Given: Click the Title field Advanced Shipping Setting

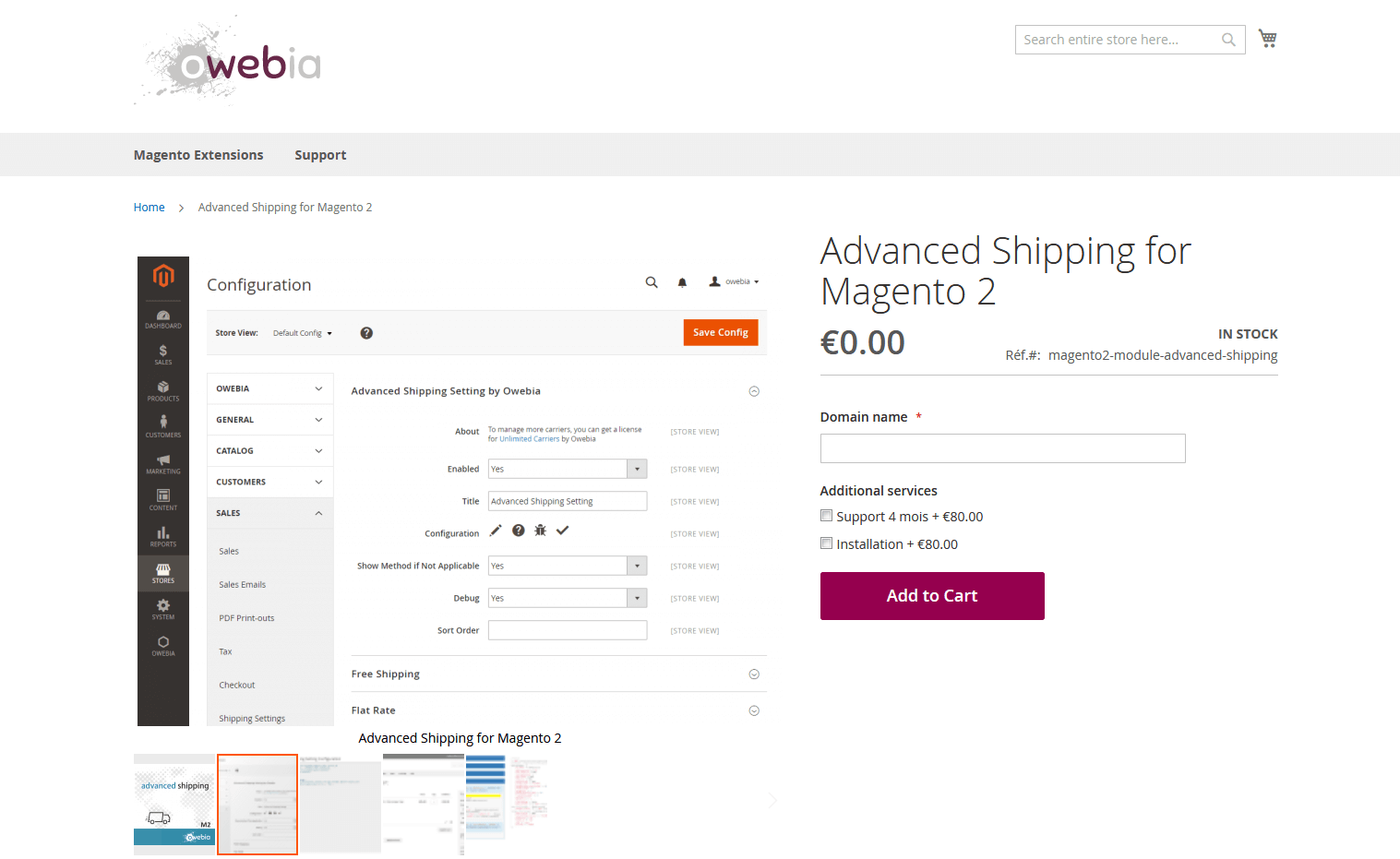Looking at the screenshot, I should [568, 501].
